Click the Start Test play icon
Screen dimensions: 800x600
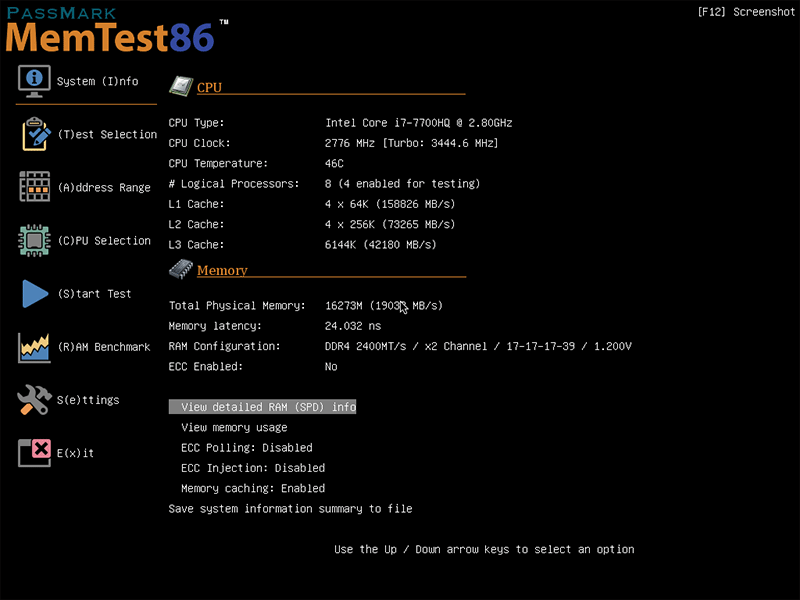34,293
